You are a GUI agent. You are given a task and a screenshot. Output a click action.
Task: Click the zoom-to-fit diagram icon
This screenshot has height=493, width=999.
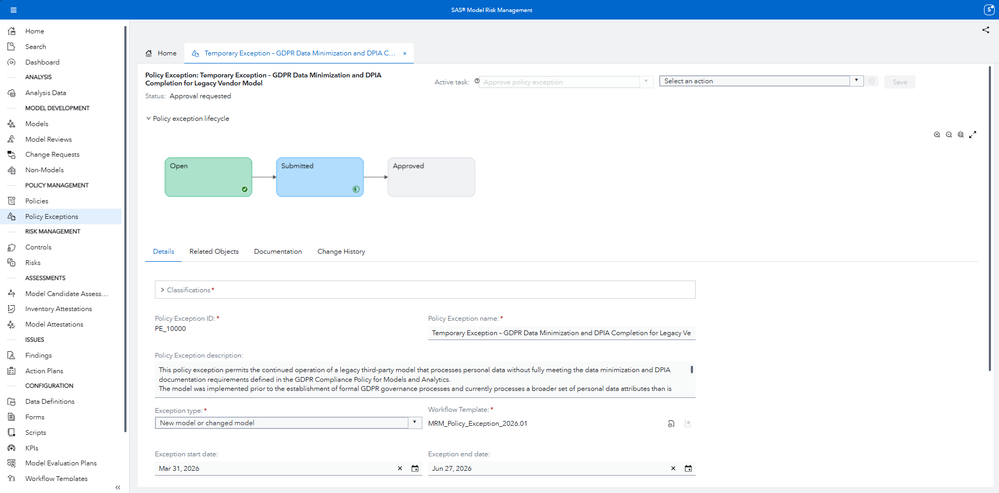coord(961,135)
